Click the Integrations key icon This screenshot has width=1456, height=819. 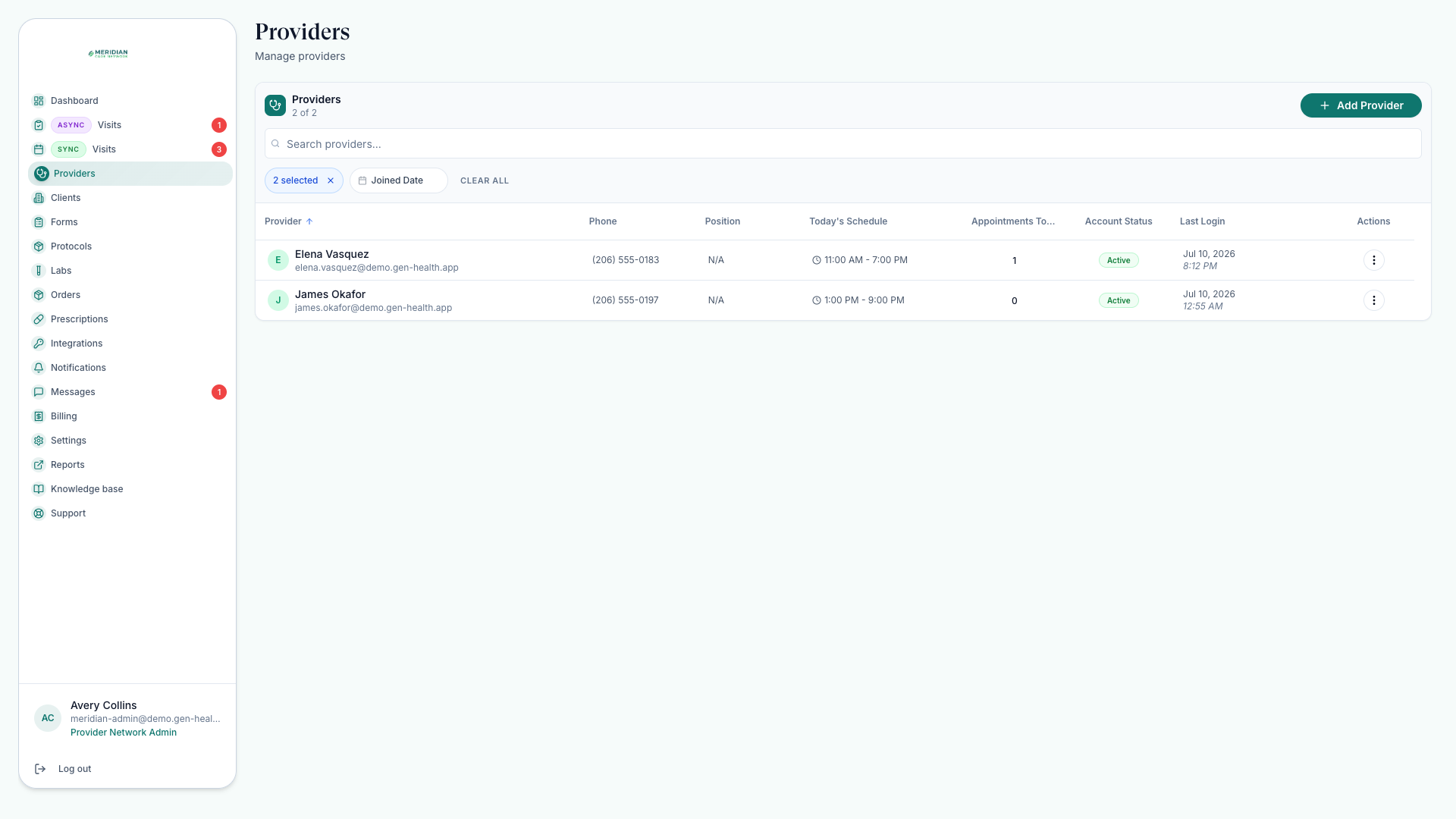click(39, 344)
